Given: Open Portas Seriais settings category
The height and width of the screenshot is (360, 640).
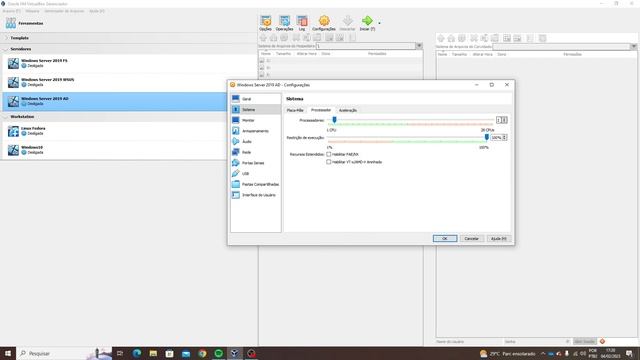Looking at the screenshot, I should click(255, 162).
